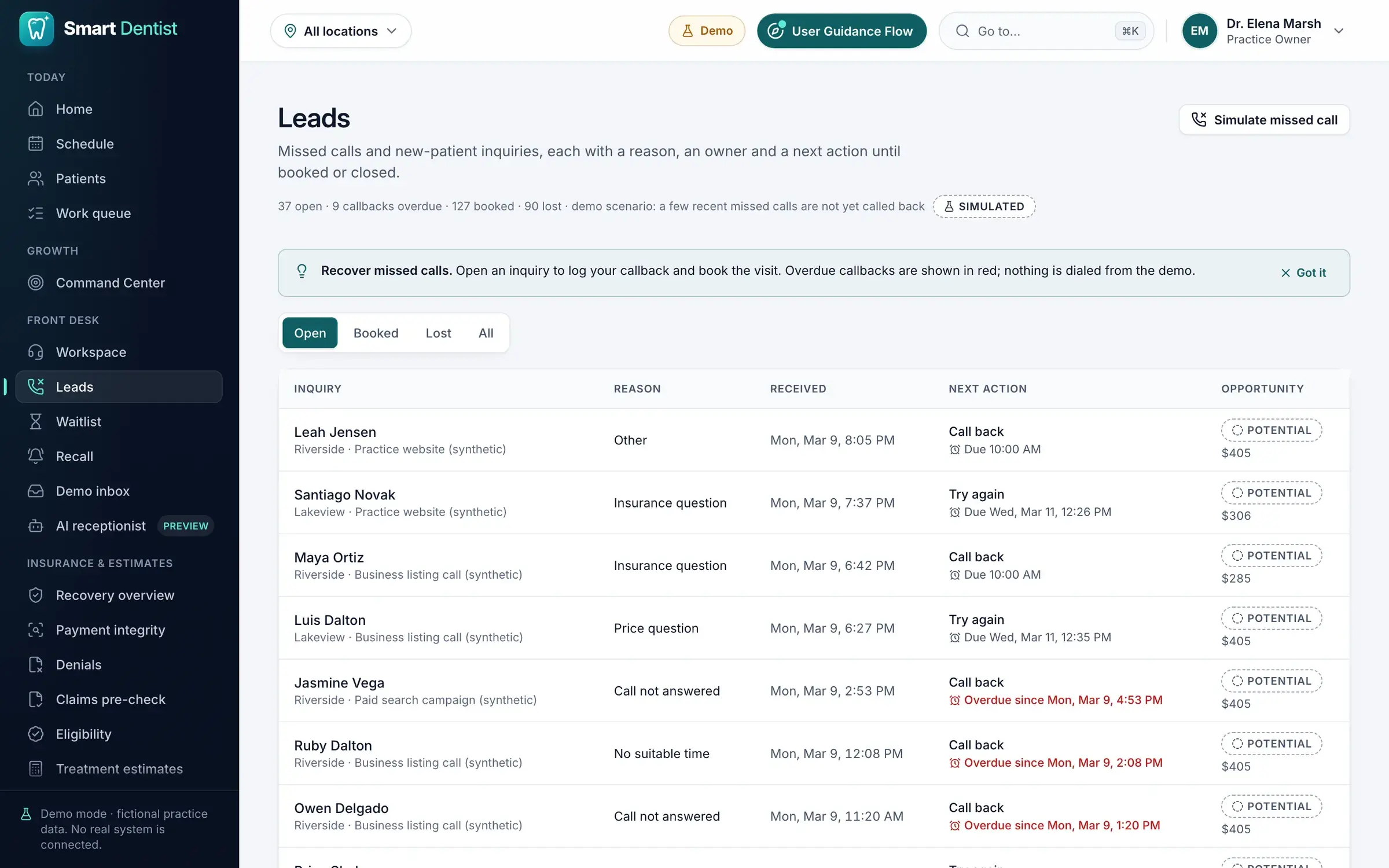Click the RECEIVED column header
The width and height of the screenshot is (1389, 868).
tap(798, 389)
